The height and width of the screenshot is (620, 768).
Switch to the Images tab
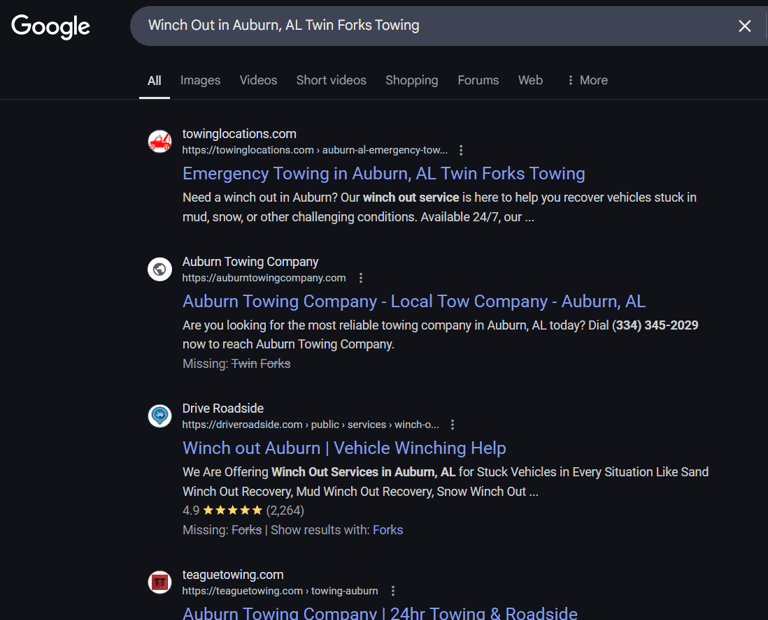click(x=200, y=80)
